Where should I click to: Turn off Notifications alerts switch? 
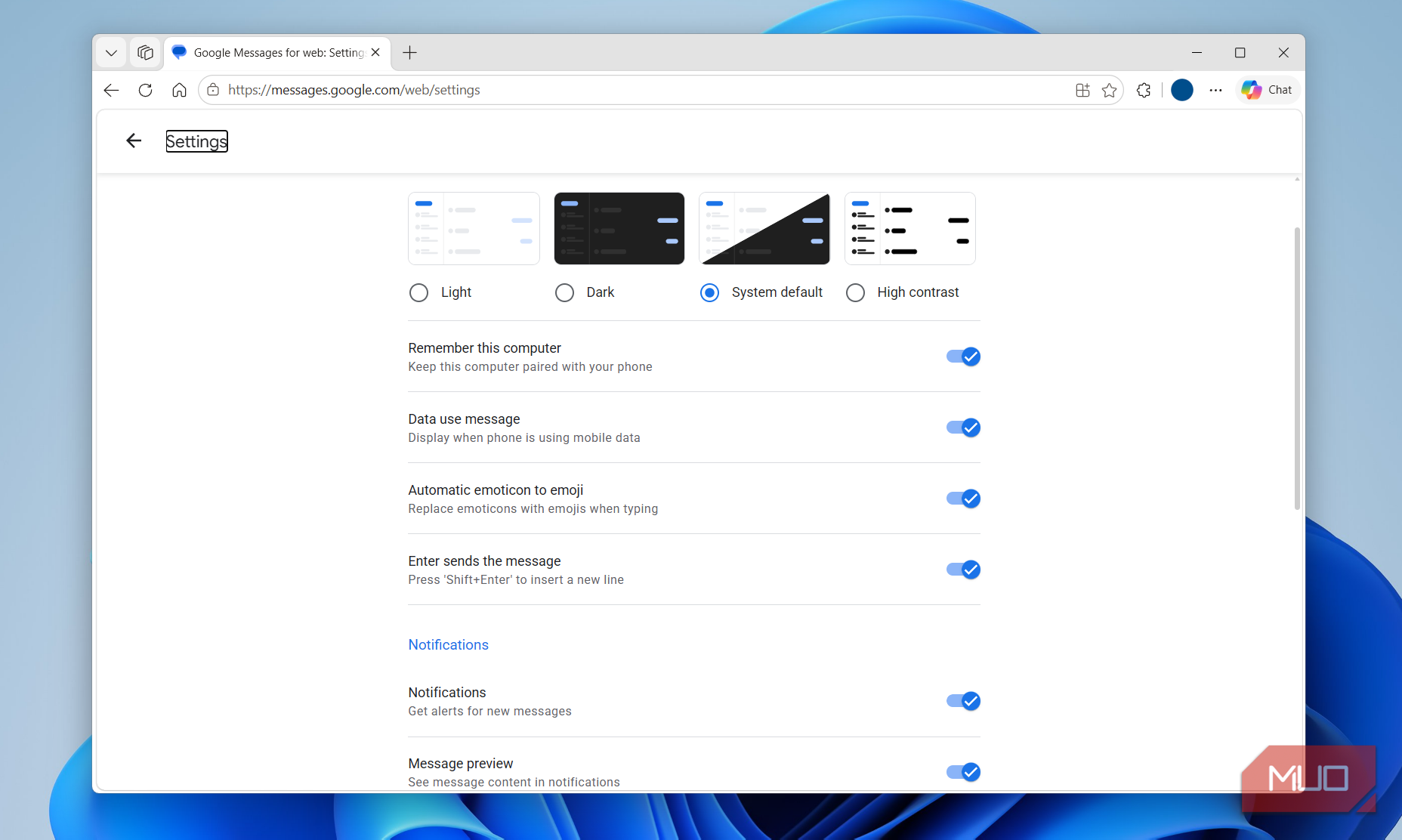tap(963, 701)
